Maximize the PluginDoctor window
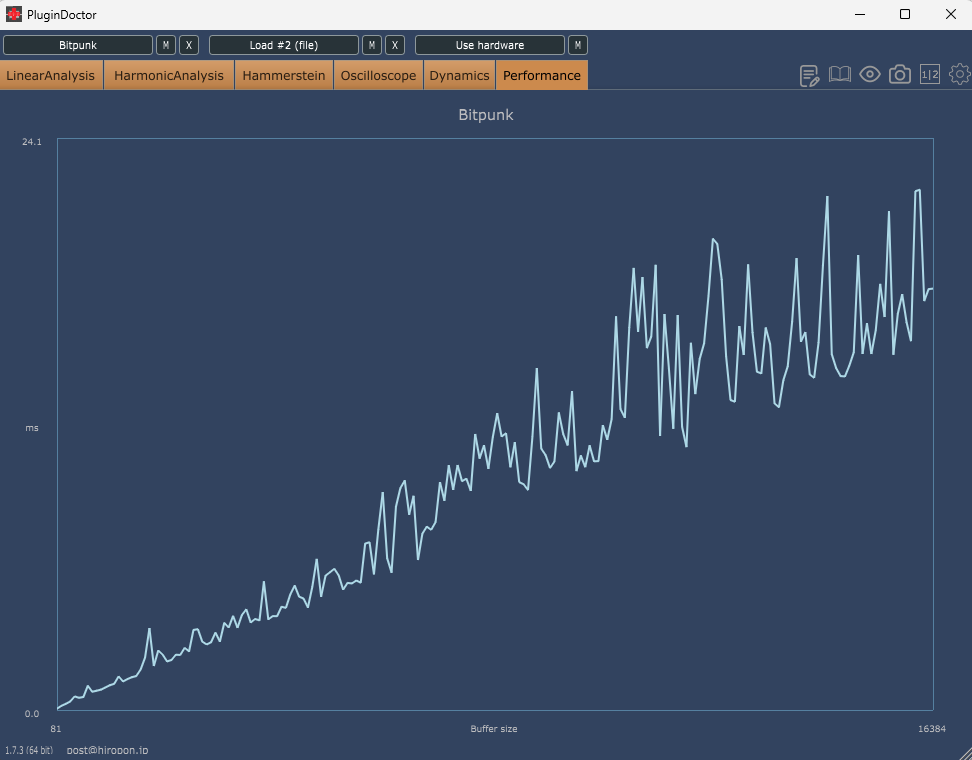This screenshot has width=972, height=760. [x=905, y=14]
